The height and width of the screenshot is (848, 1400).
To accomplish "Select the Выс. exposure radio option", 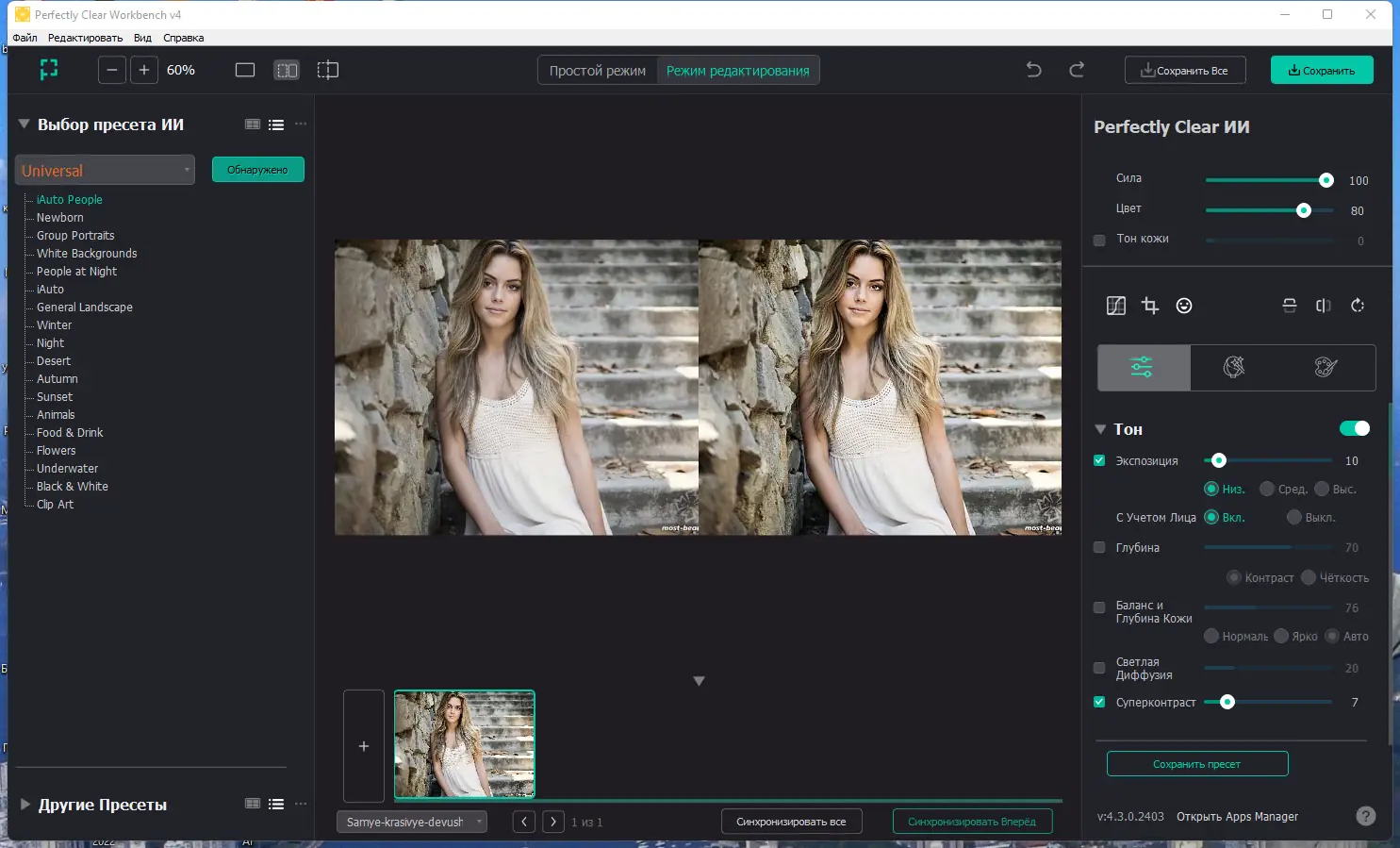I will (x=1322, y=489).
